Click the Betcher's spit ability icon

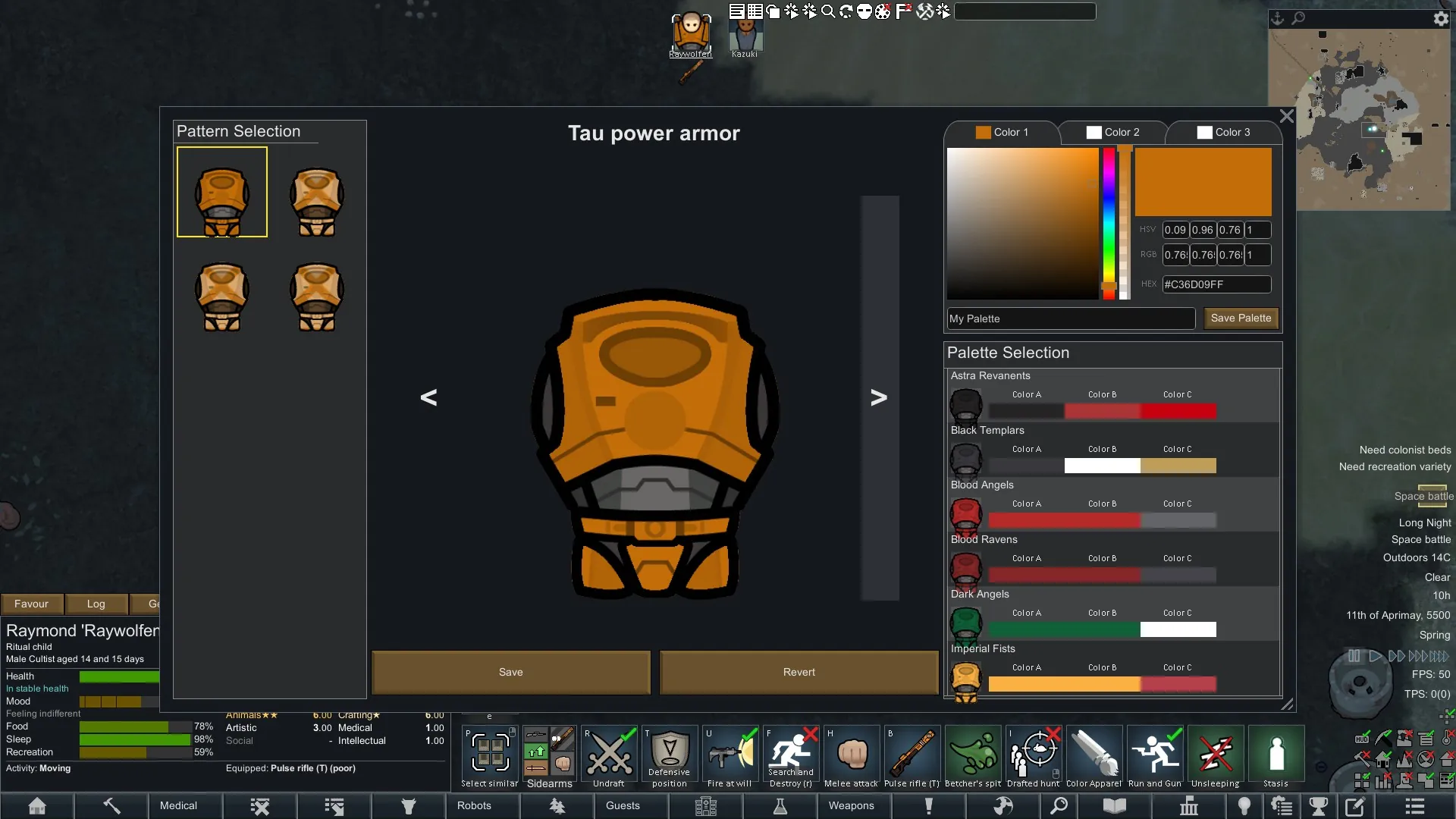tap(973, 752)
